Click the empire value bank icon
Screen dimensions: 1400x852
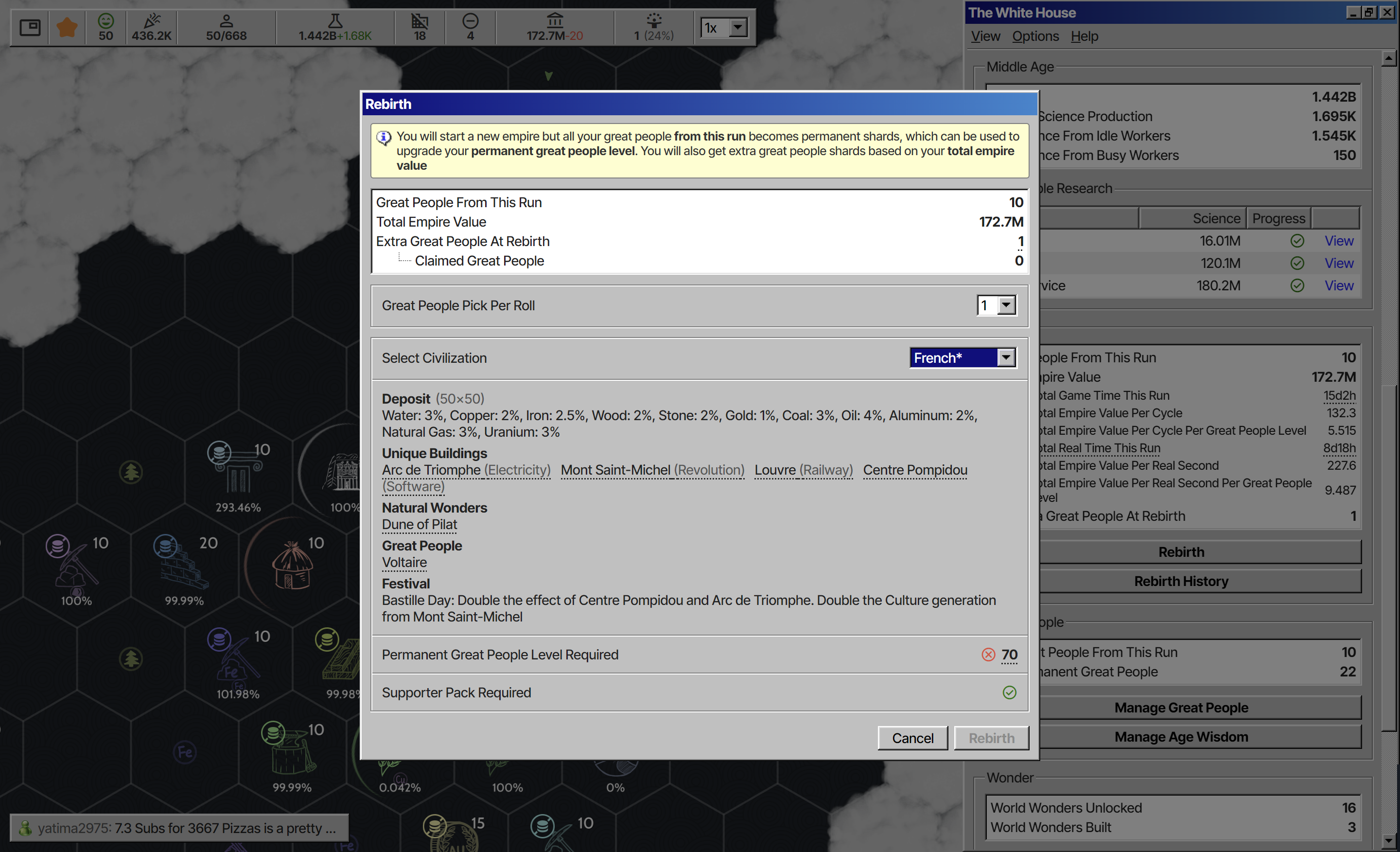pyautogui.click(x=555, y=21)
